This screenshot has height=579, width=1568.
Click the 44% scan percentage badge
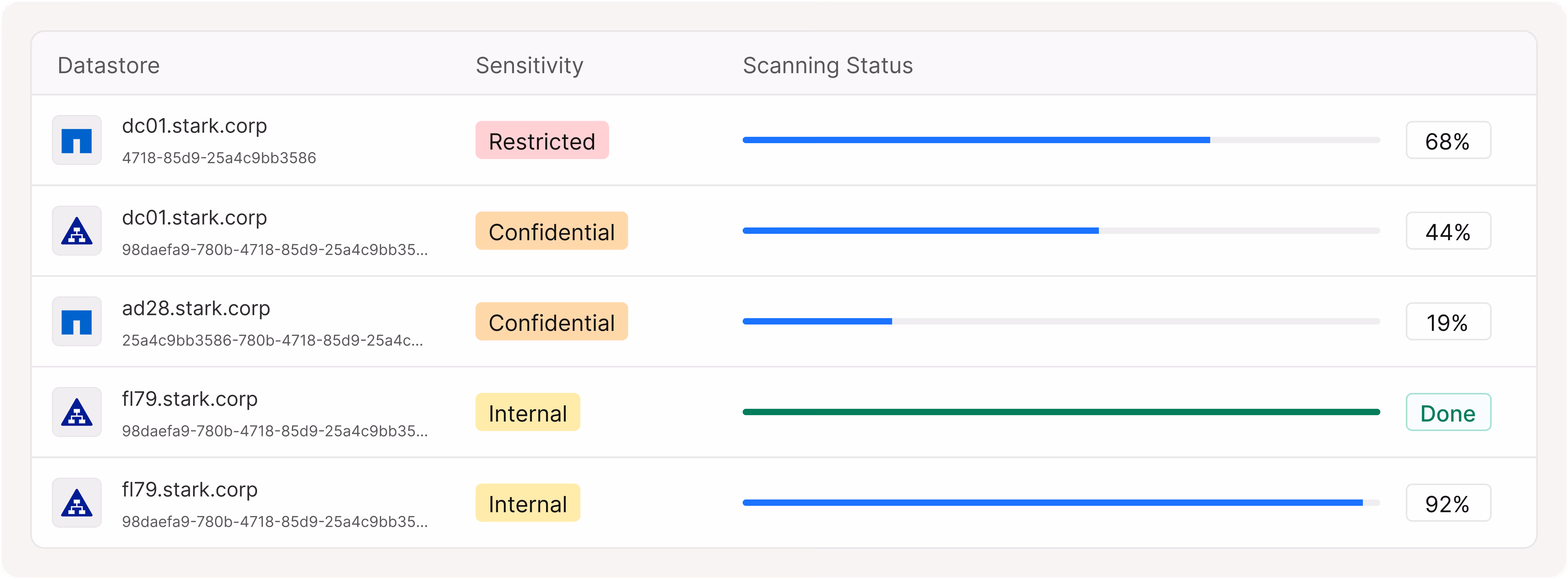click(x=1448, y=231)
